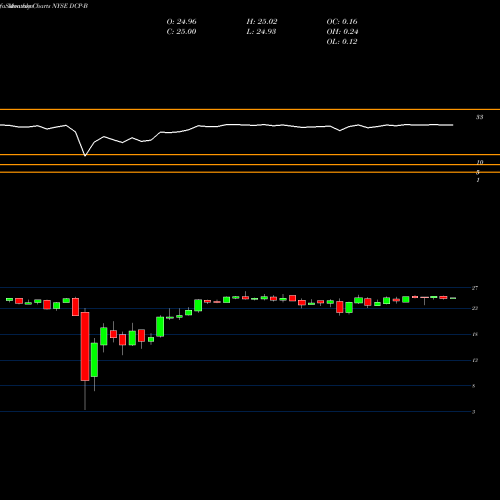Click the last green candlestick on the right
This screenshot has height=500, width=500.
coord(453,298)
